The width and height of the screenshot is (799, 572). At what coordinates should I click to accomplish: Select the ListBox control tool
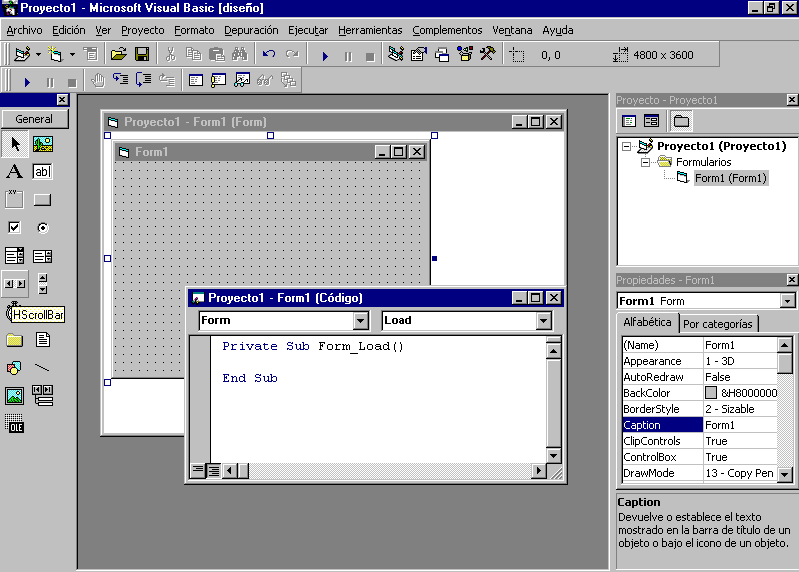click(x=43, y=256)
